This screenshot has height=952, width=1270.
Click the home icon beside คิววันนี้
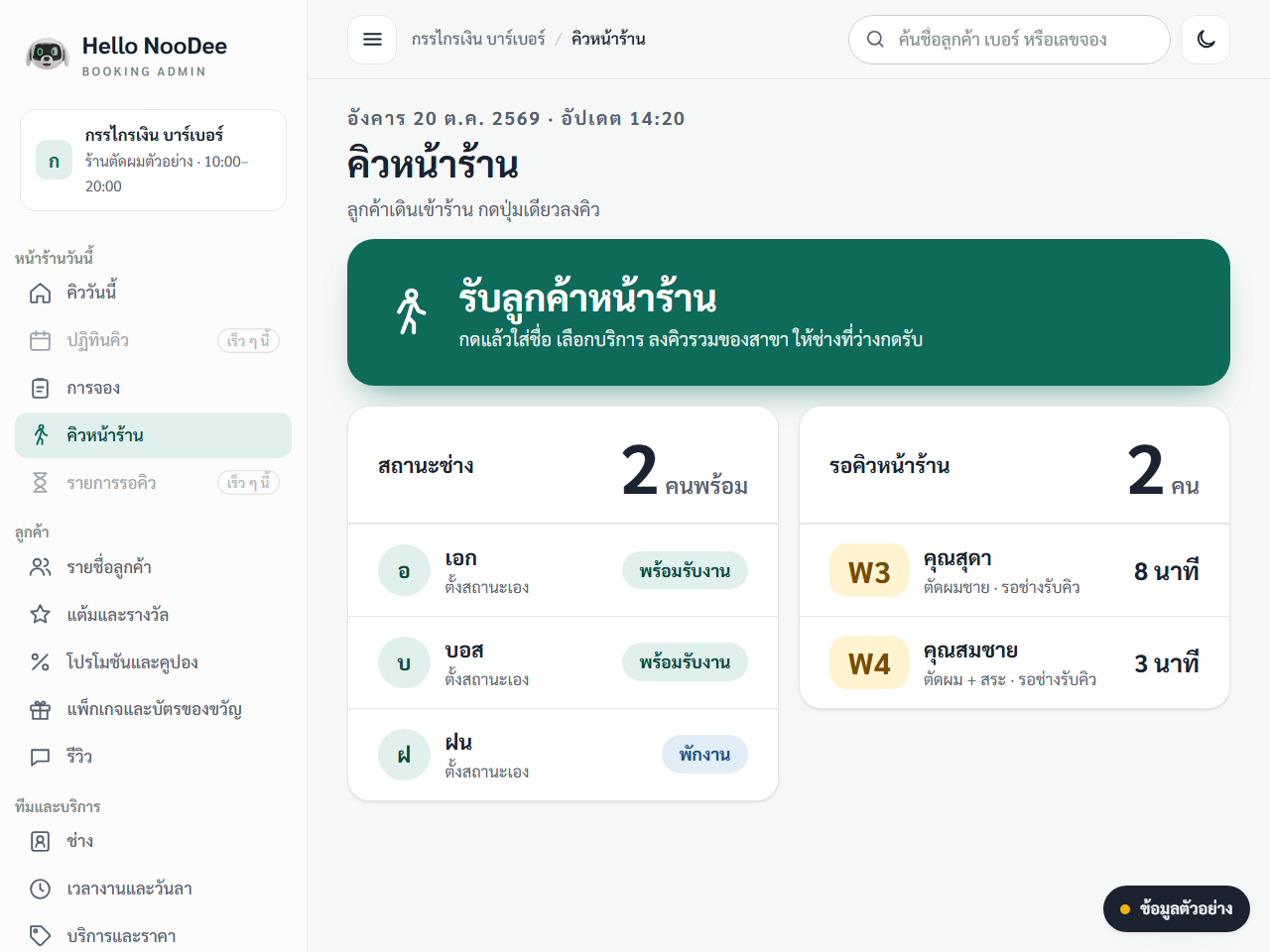click(x=40, y=293)
